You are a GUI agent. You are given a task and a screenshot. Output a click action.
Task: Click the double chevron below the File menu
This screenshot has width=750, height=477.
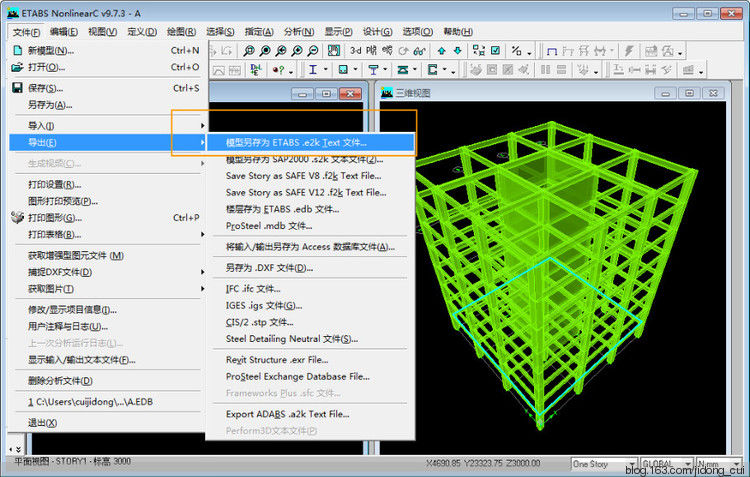coord(18,449)
